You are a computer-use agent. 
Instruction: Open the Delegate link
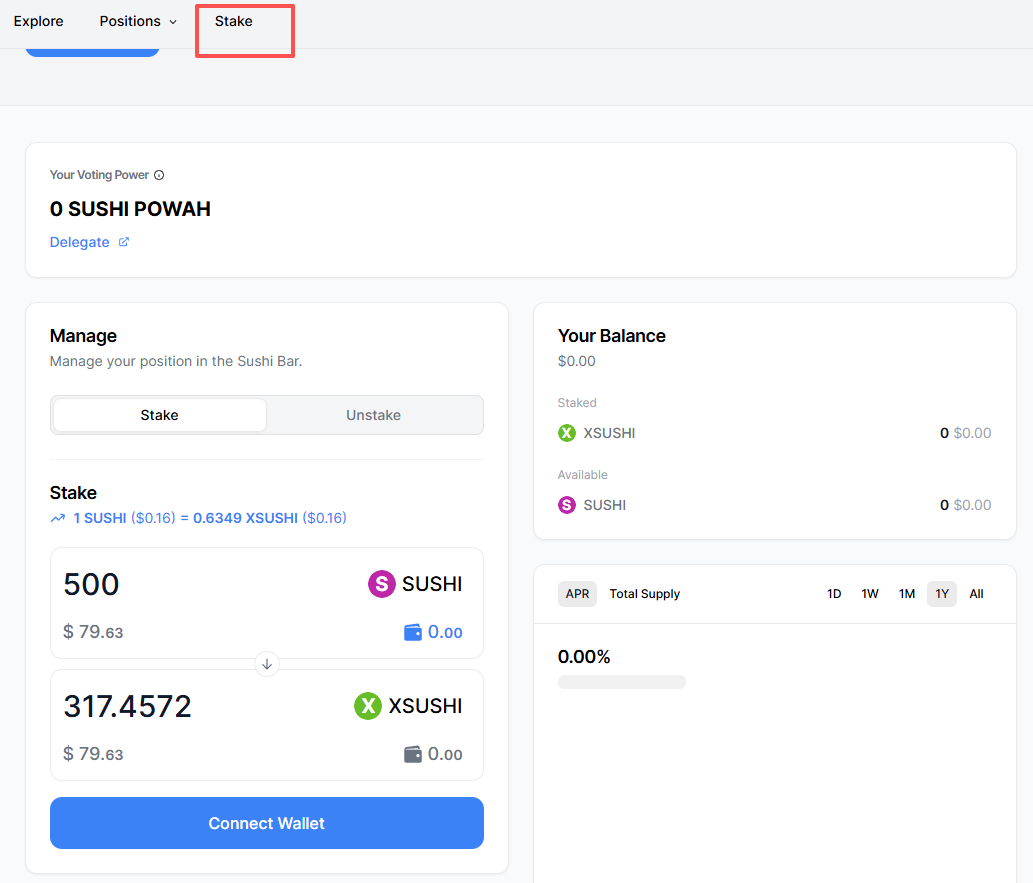tap(80, 242)
